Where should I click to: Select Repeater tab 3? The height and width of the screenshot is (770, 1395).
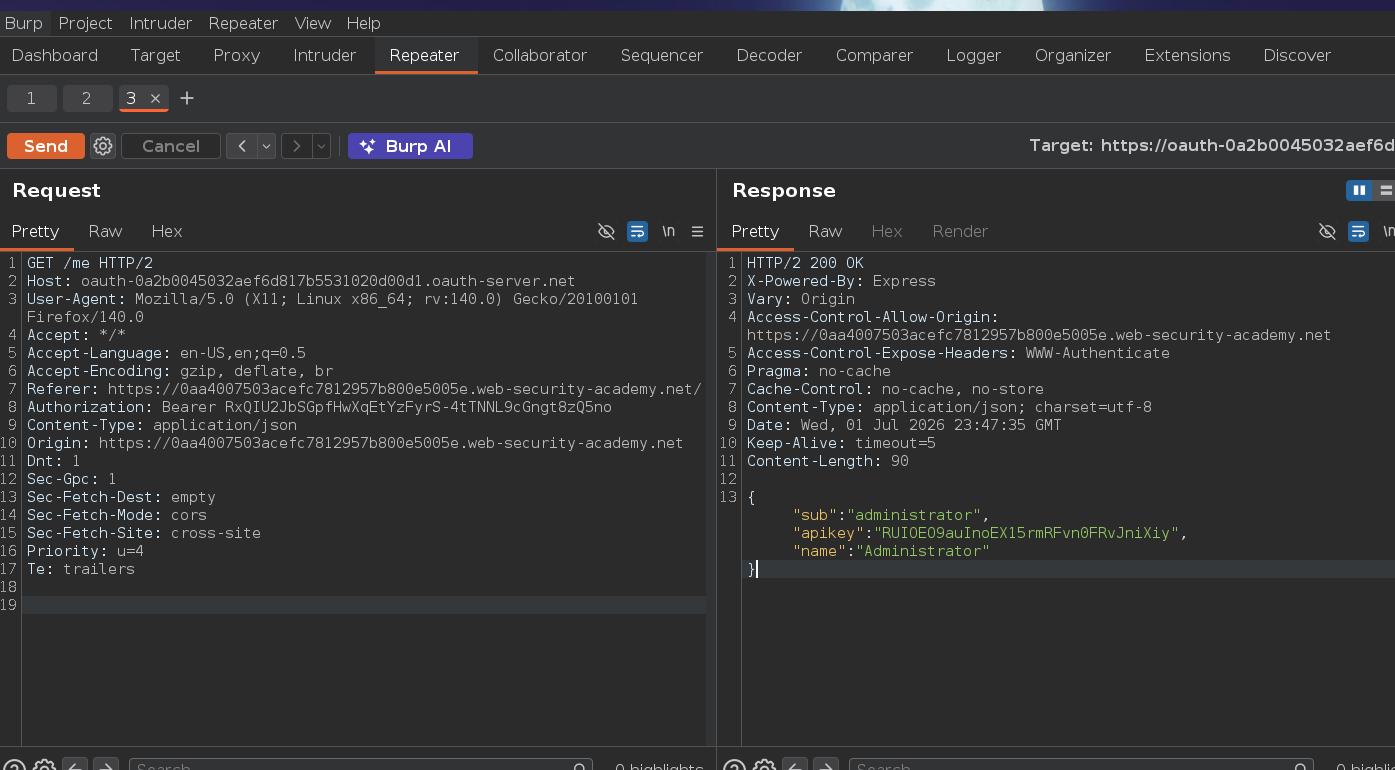point(131,98)
